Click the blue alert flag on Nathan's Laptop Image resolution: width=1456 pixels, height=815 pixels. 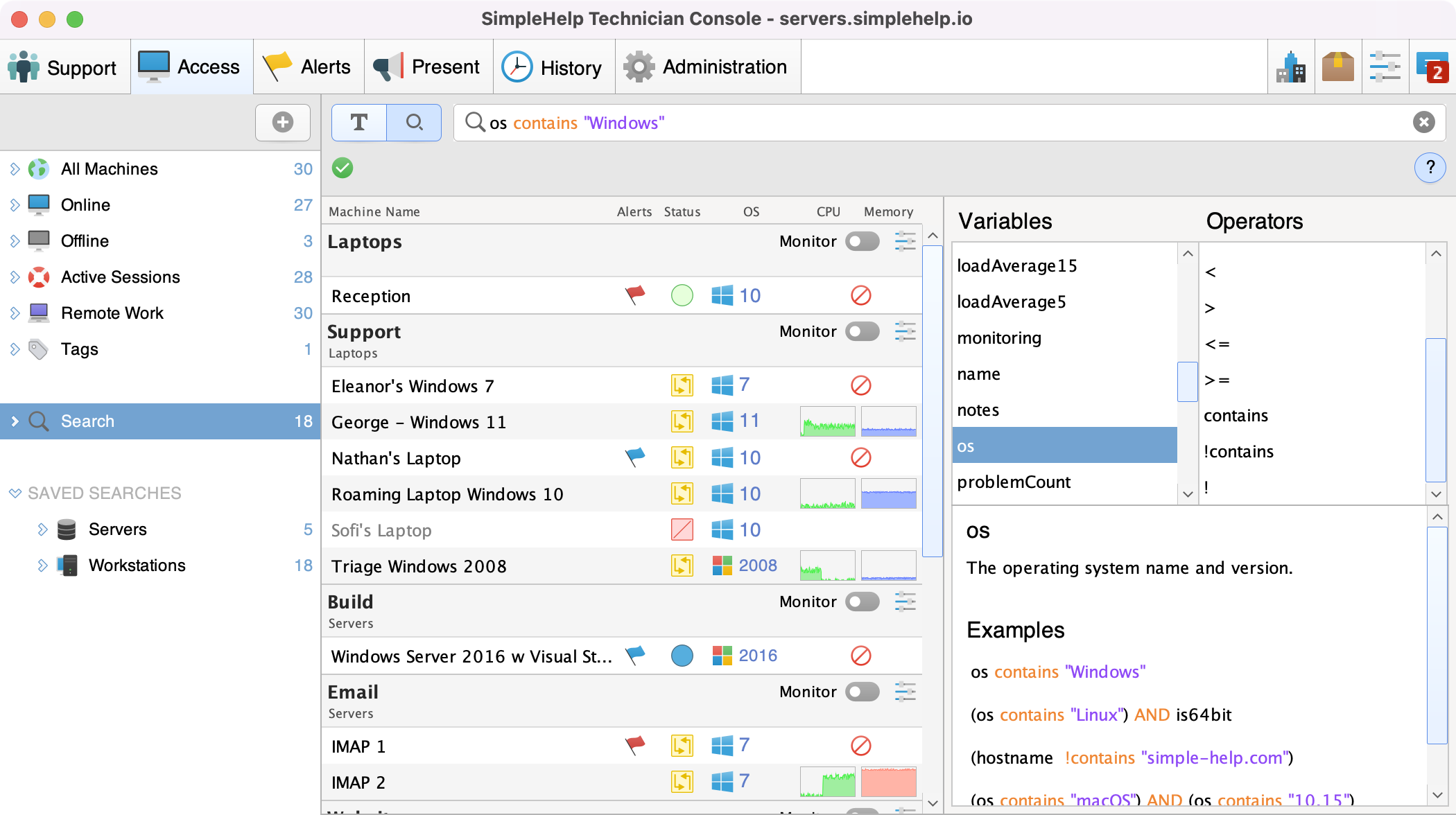[x=635, y=457]
